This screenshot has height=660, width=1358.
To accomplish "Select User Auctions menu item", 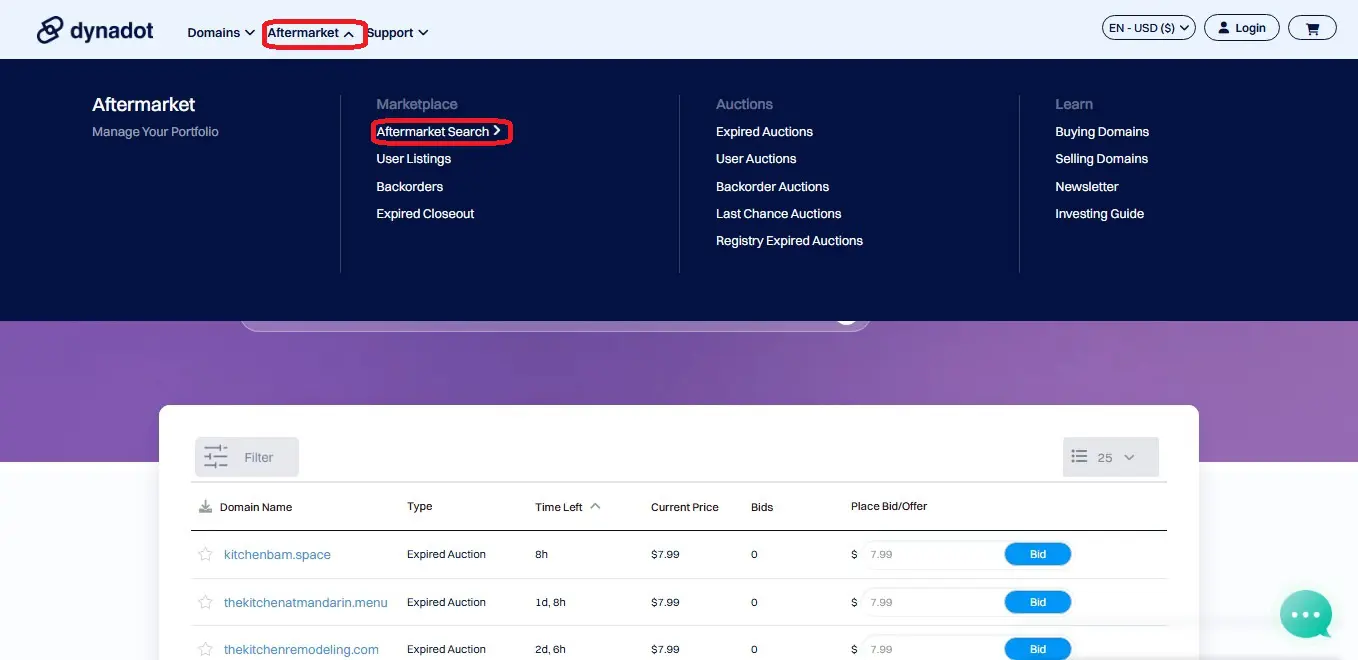I will (756, 159).
